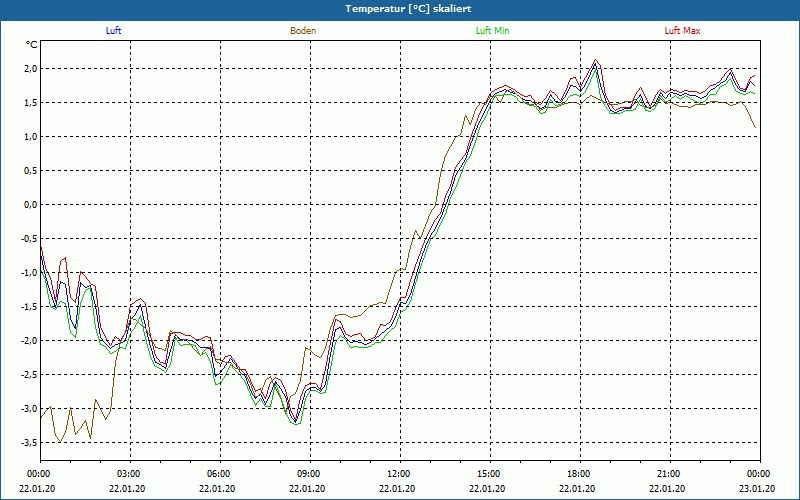Click the blue Luft legend label

[113, 31]
